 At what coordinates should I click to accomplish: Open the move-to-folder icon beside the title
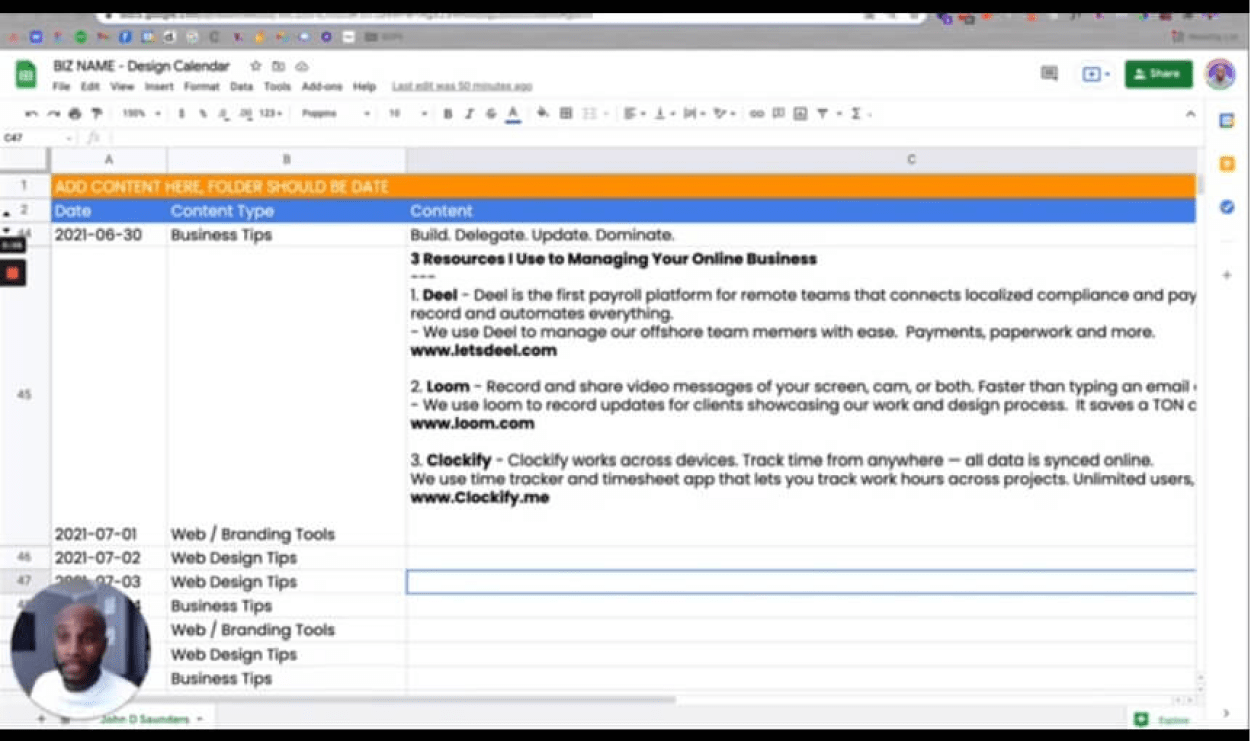click(x=279, y=66)
